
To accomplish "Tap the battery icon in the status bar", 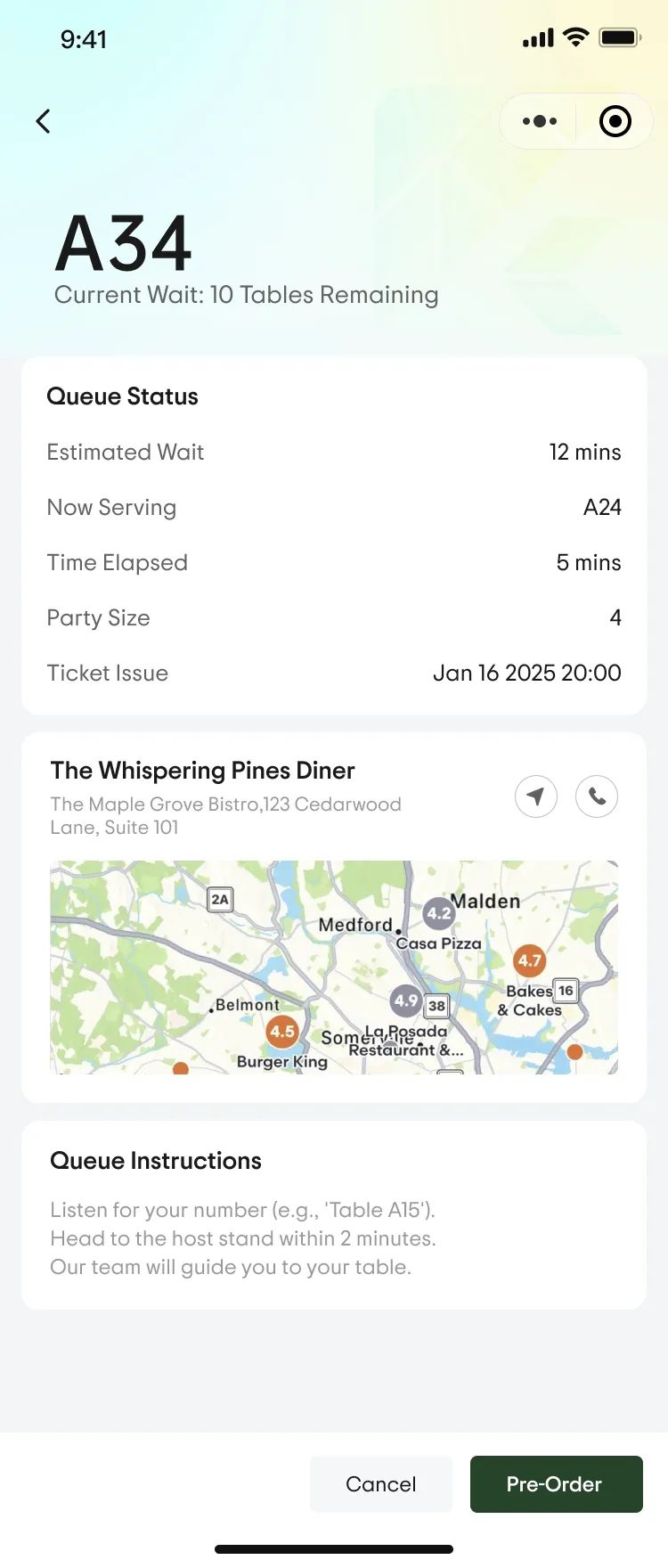I will click(x=620, y=38).
